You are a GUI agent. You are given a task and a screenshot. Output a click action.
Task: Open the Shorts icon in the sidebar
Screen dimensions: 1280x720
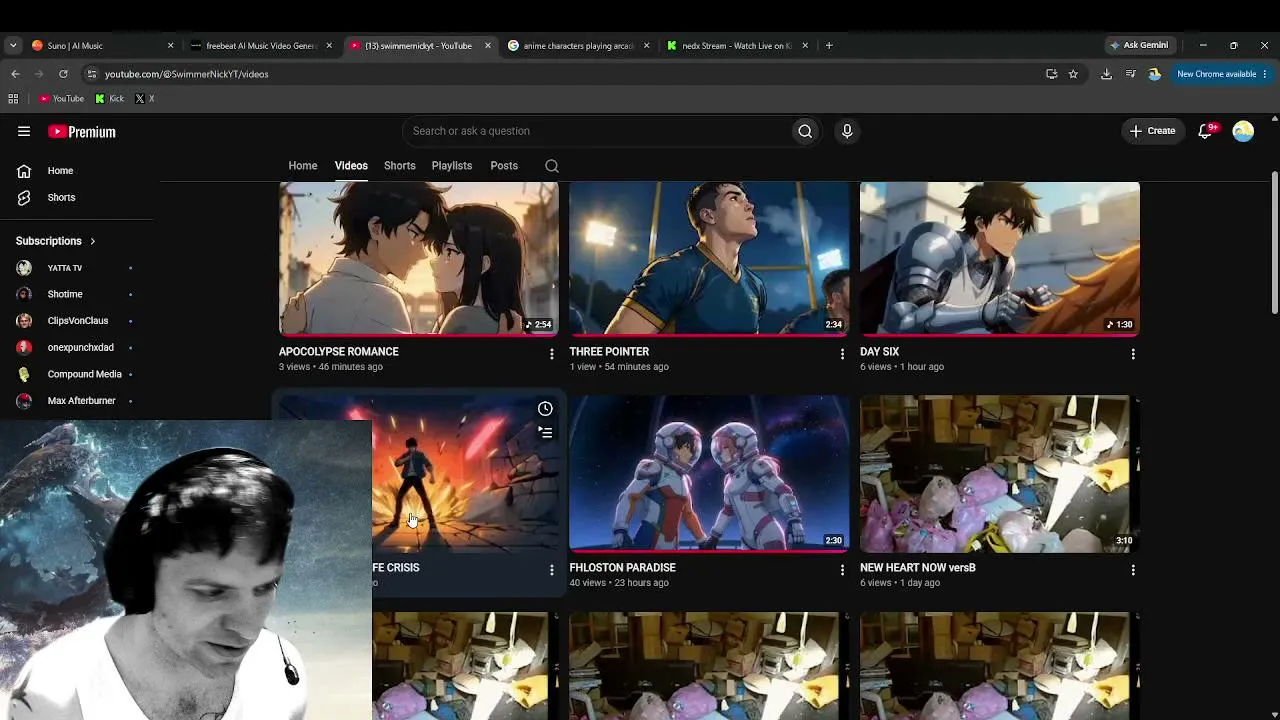coord(24,198)
